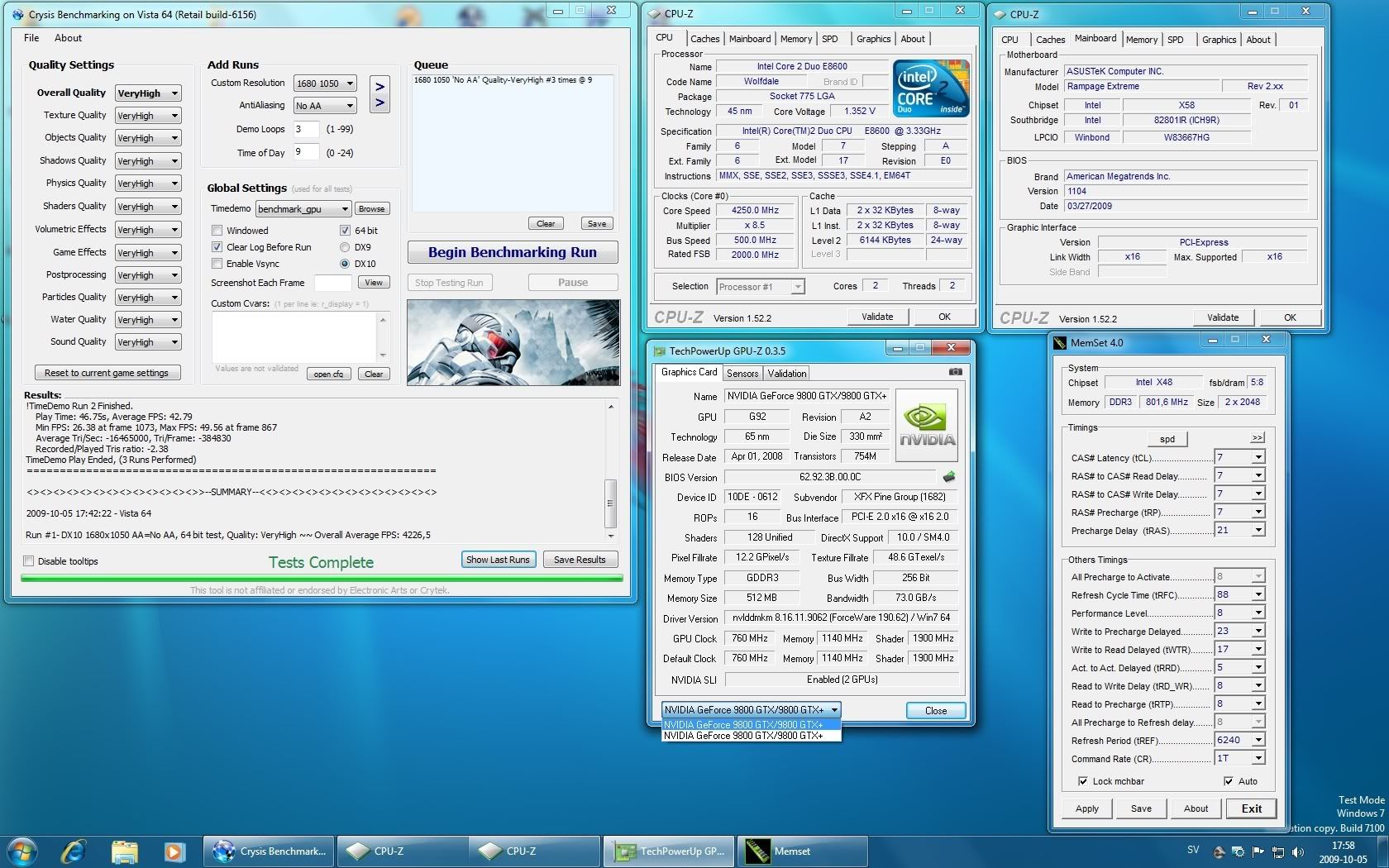Click the Crysis nanosuit image thumbnail
1389x868 pixels.
pyautogui.click(x=513, y=342)
